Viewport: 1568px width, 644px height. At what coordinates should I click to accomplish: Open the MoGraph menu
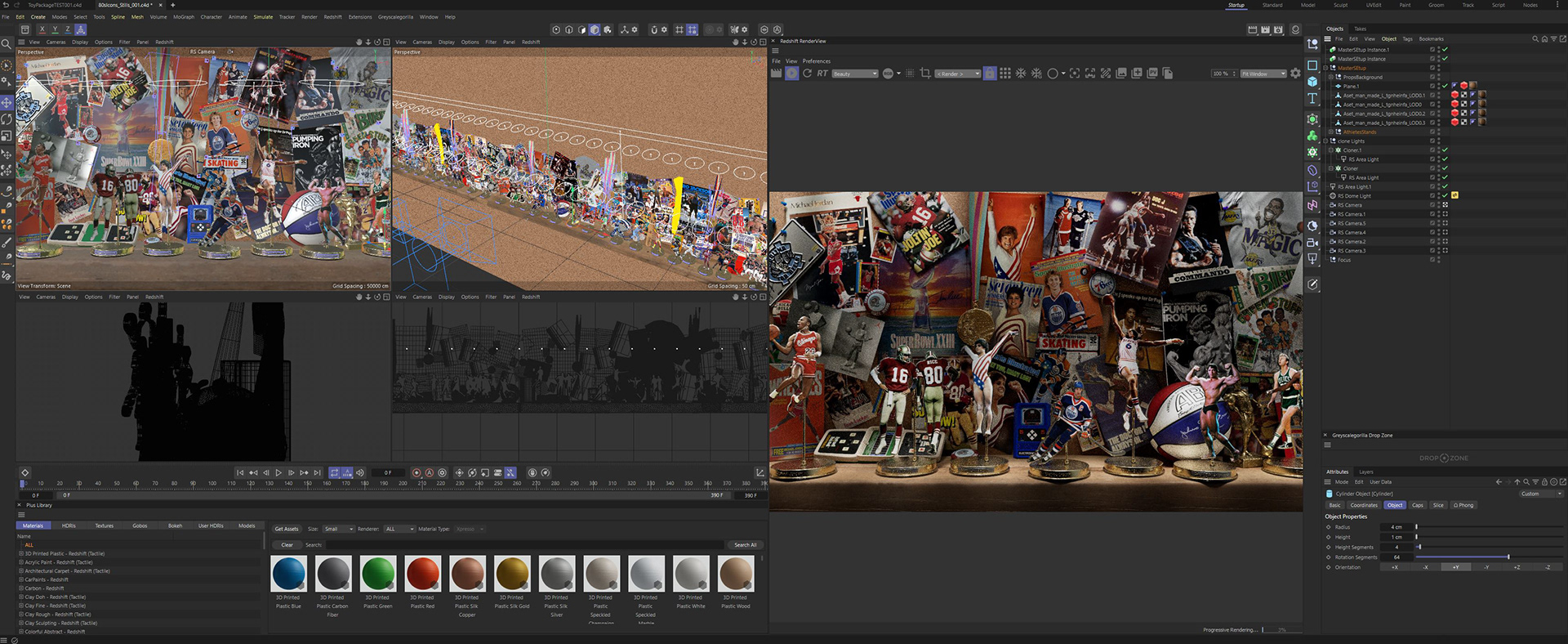click(184, 16)
